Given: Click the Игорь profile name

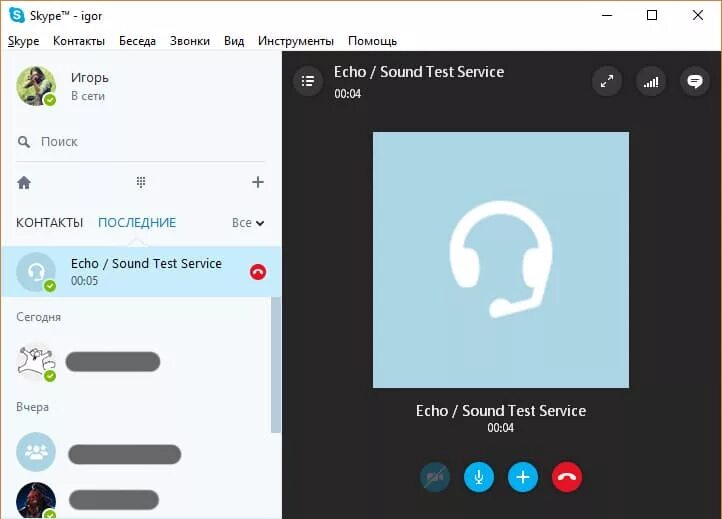Looking at the screenshot, I should coord(90,77).
